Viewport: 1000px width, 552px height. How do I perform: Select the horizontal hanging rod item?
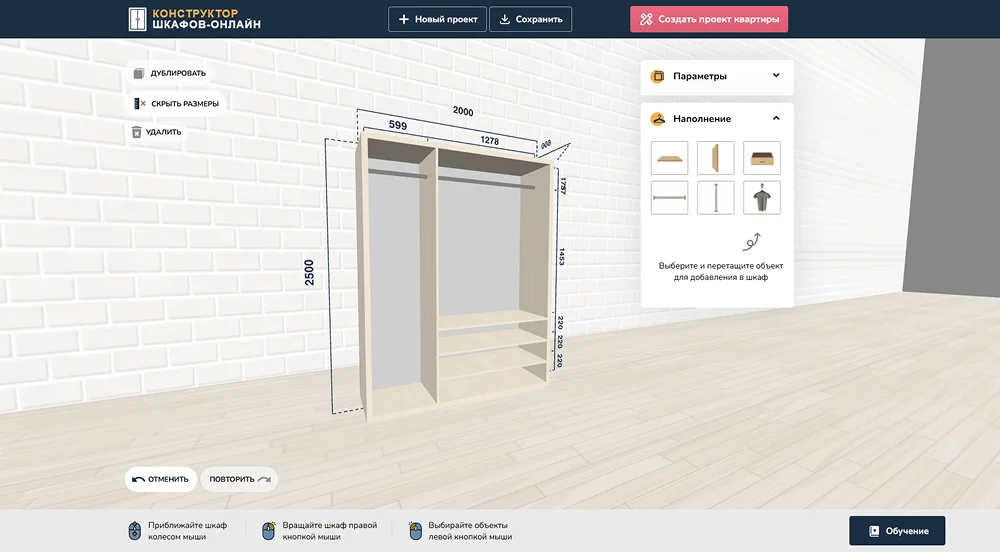click(669, 198)
